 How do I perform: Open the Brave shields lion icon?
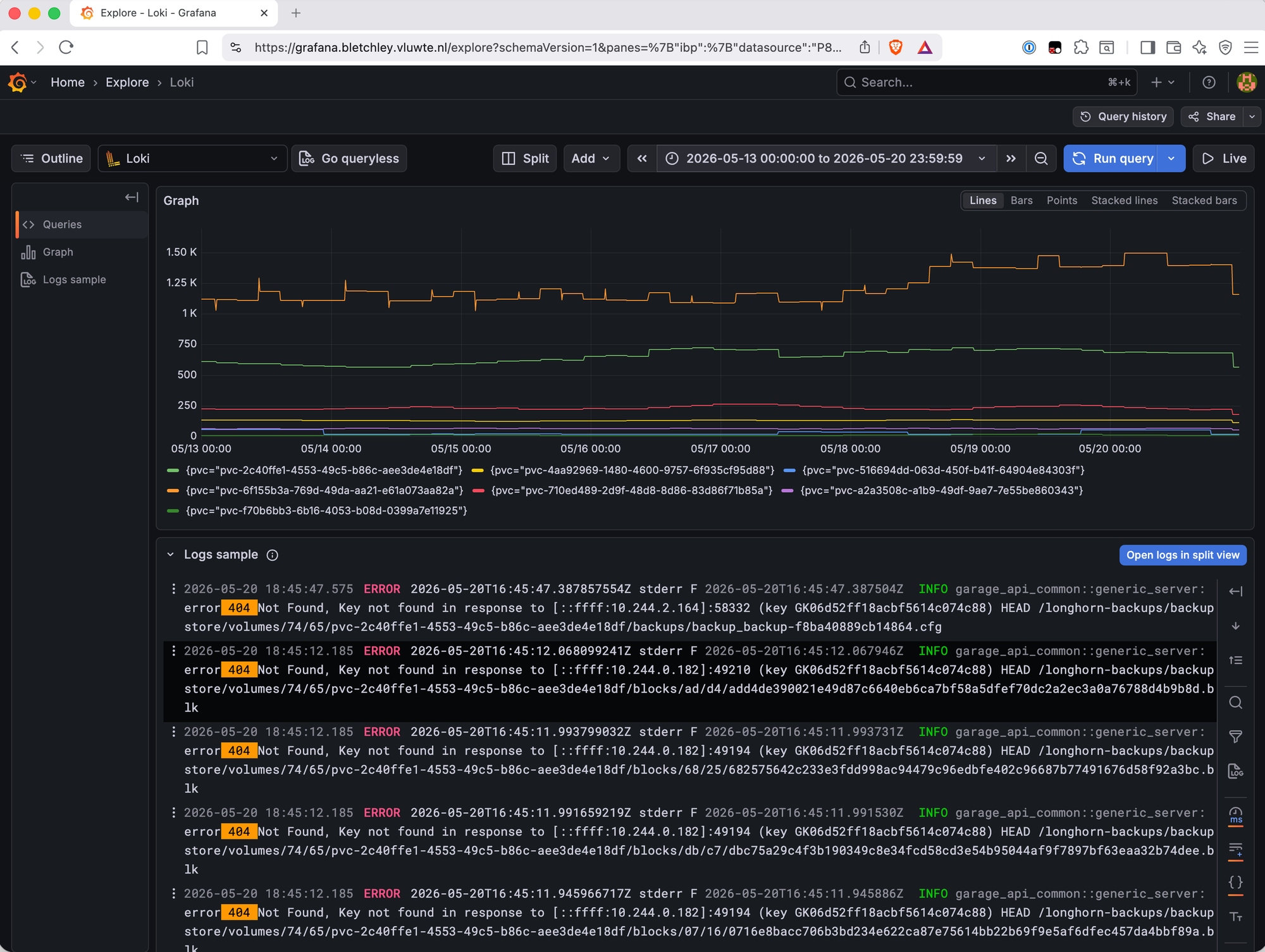pyautogui.click(x=895, y=47)
